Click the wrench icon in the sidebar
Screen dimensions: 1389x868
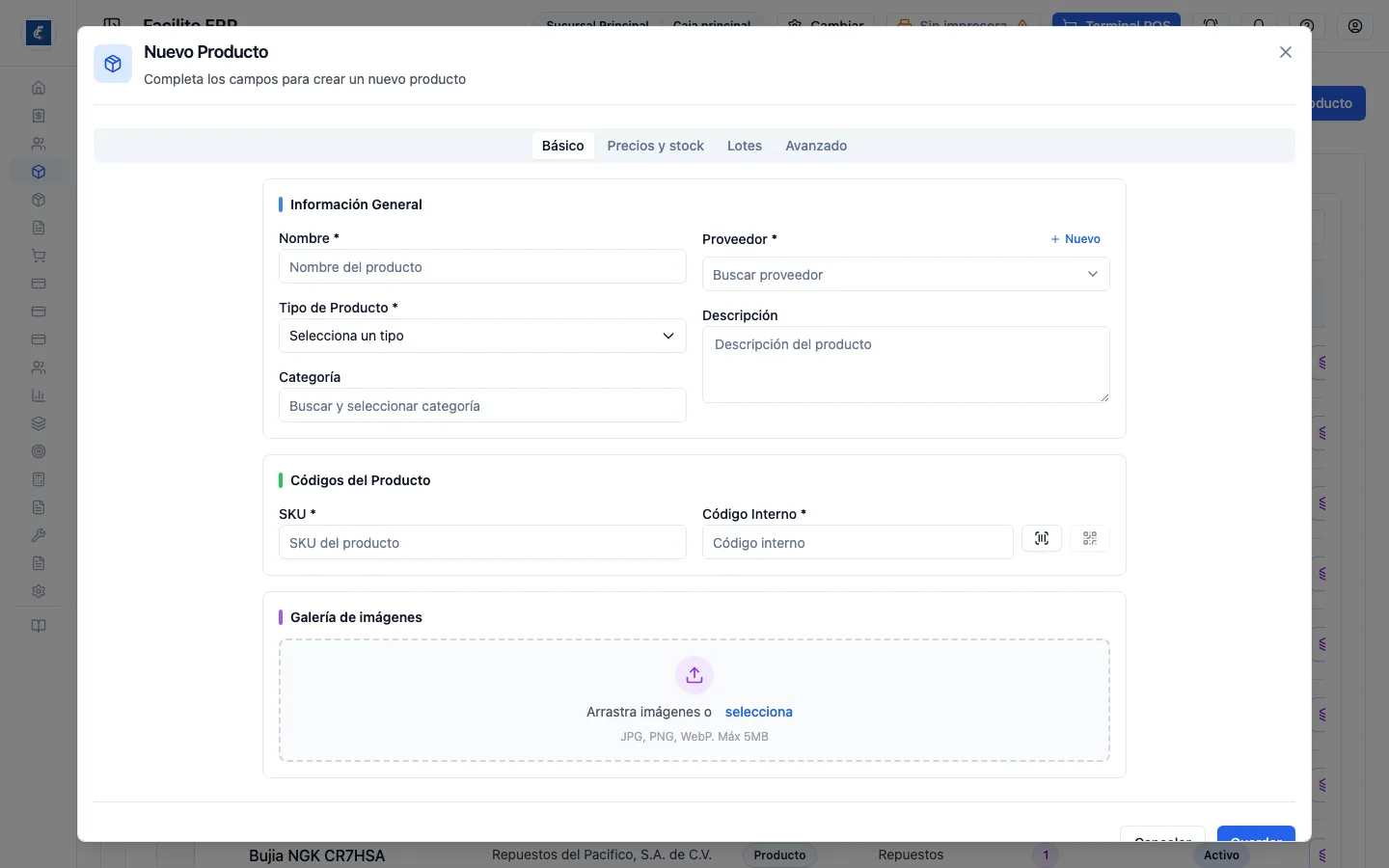pos(39,535)
